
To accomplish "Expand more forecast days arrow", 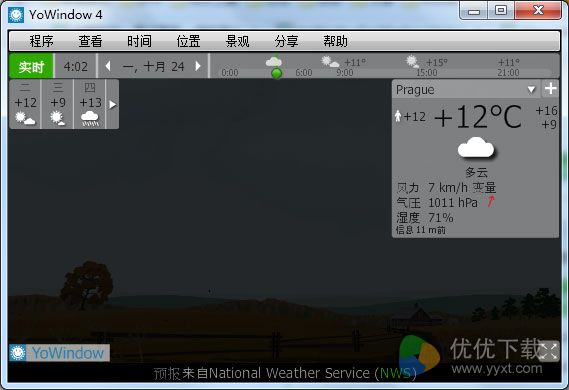I will [x=112, y=104].
